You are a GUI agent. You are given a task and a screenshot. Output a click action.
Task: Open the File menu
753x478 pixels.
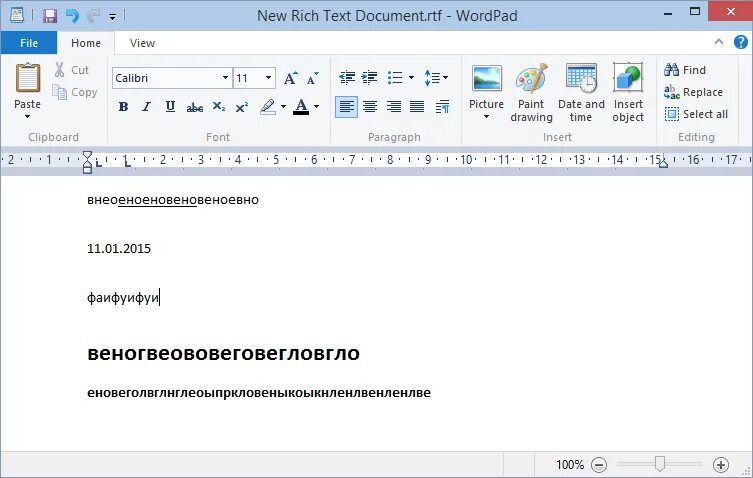click(29, 43)
